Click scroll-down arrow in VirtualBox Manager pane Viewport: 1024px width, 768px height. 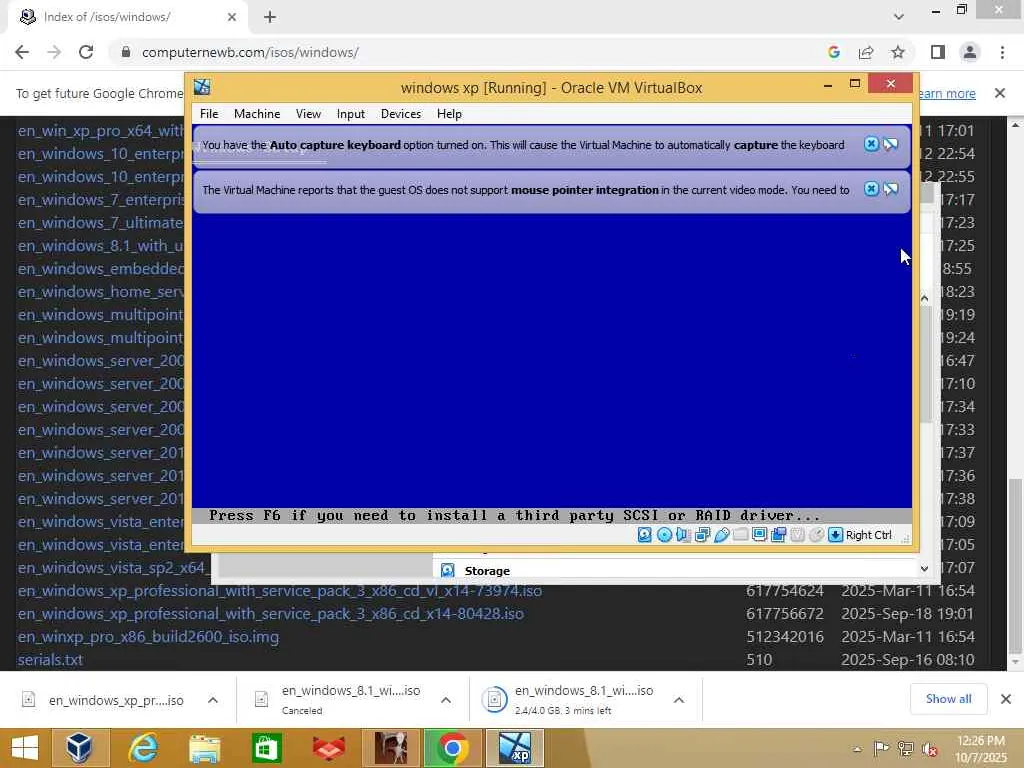925,569
